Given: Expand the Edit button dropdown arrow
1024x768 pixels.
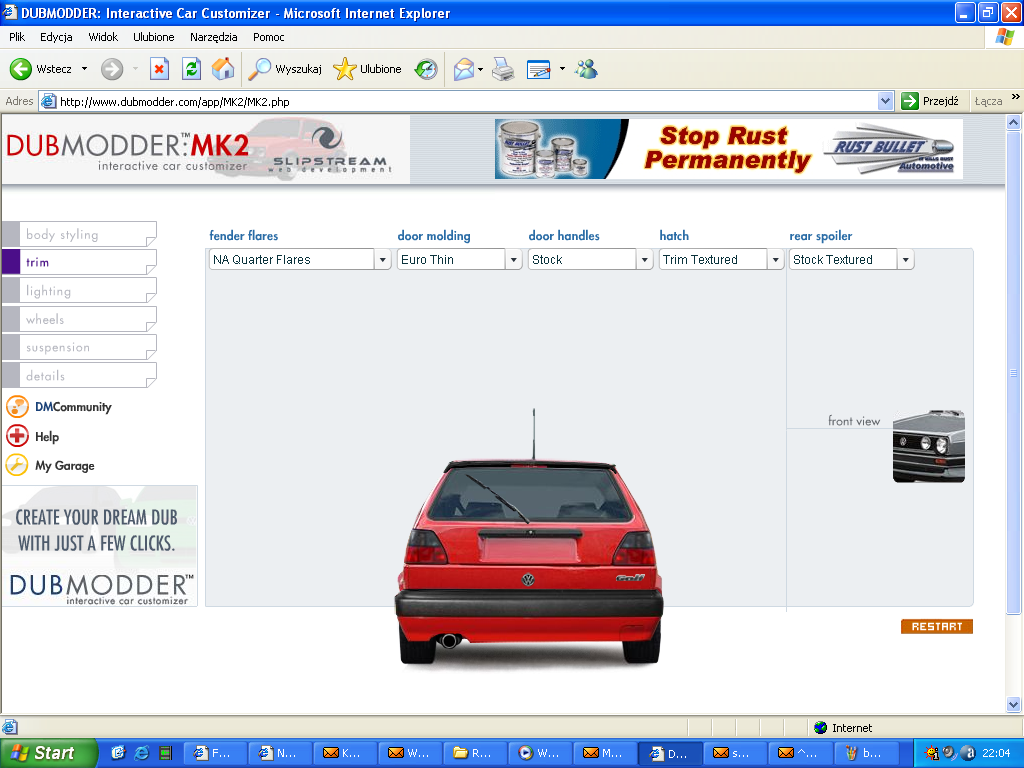Looking at the screenshot, I should [562, 69].
